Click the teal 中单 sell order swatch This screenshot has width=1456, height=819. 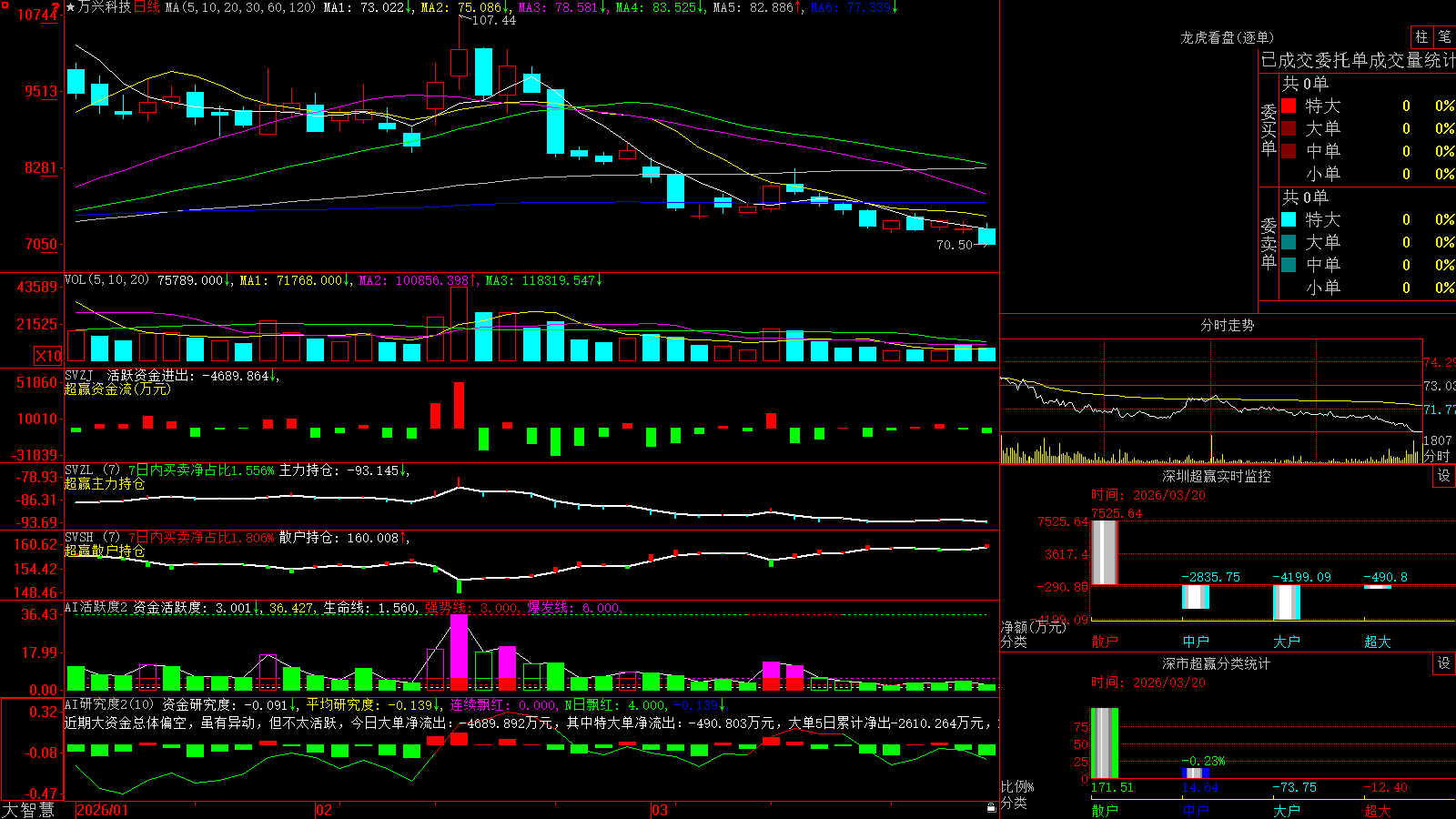[x=1289, y=265]
